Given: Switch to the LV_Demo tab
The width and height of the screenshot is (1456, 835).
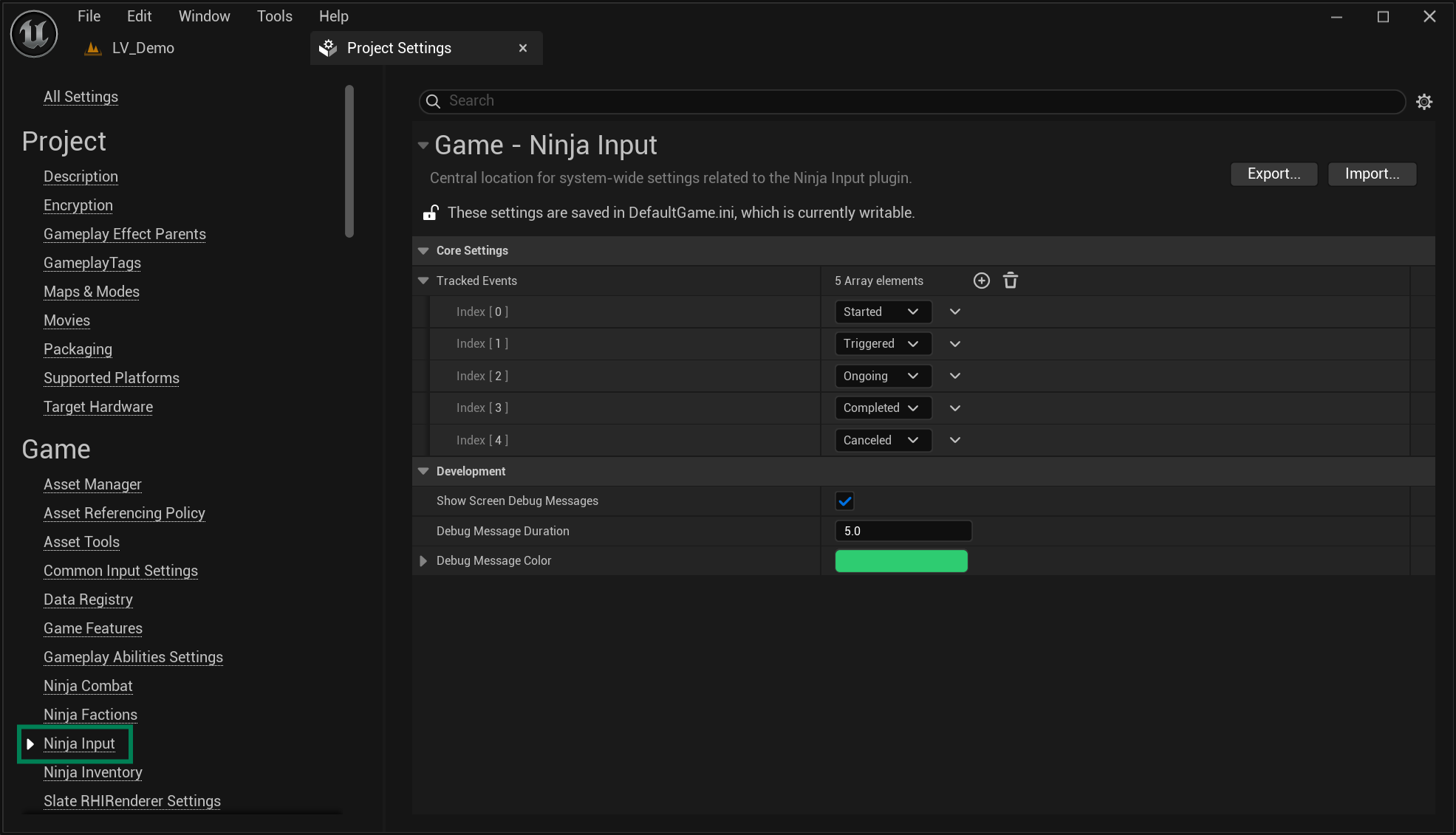Looking at the screenshot, I should (x=143, y=49).
